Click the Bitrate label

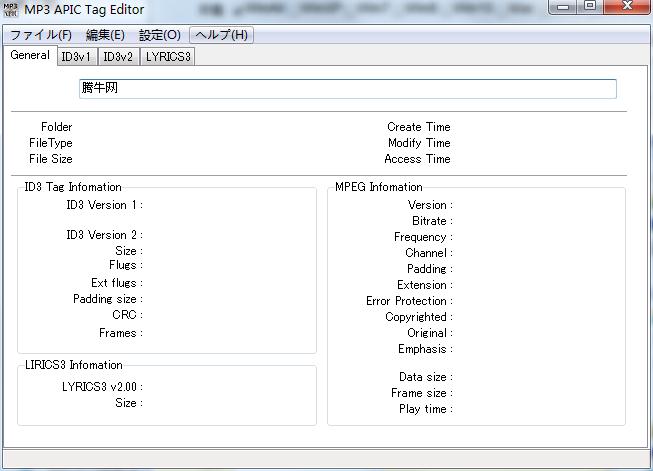point(432,221)
